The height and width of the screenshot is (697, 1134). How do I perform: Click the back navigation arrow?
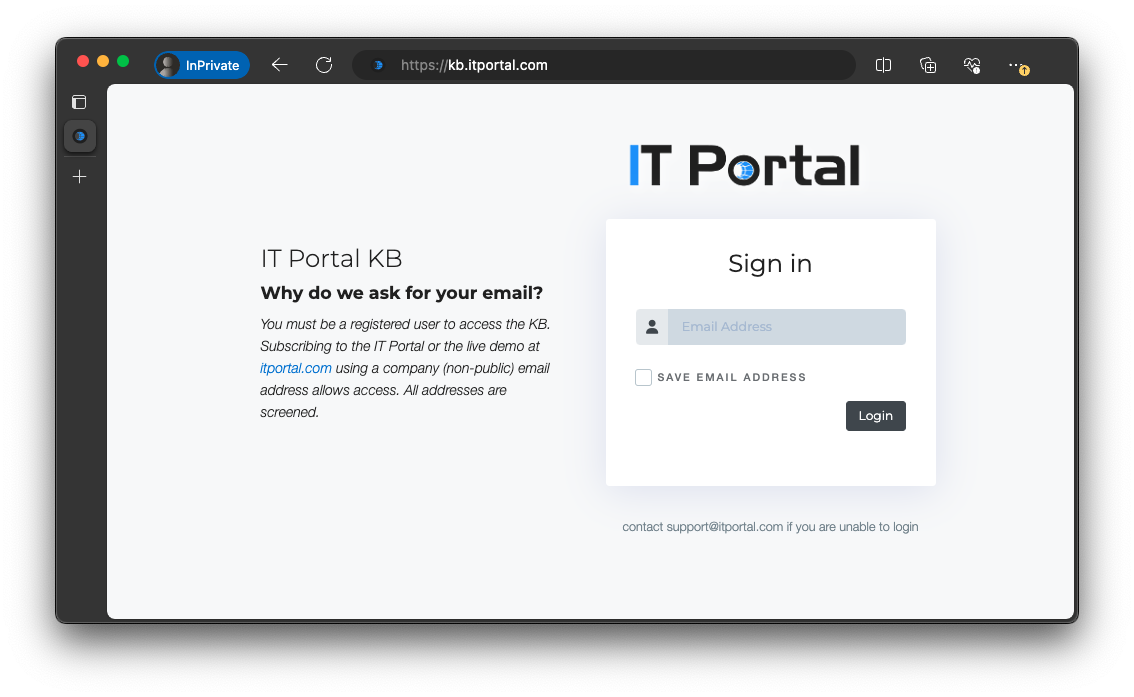[x=279, y=65]
